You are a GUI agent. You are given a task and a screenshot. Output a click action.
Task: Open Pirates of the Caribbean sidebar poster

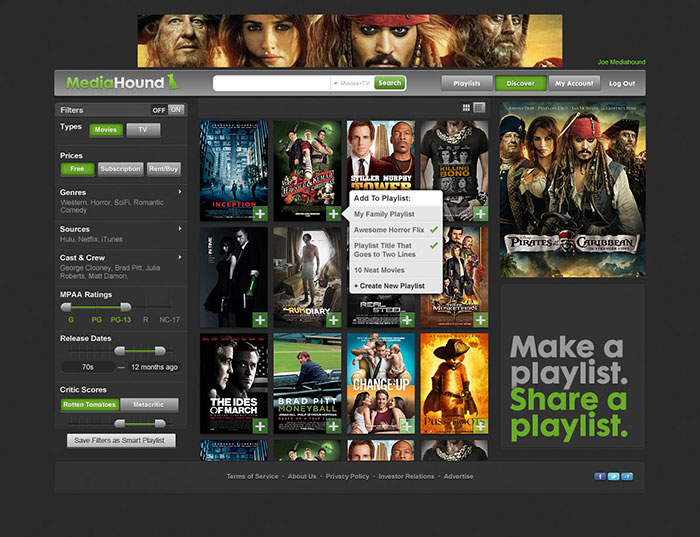573,190
